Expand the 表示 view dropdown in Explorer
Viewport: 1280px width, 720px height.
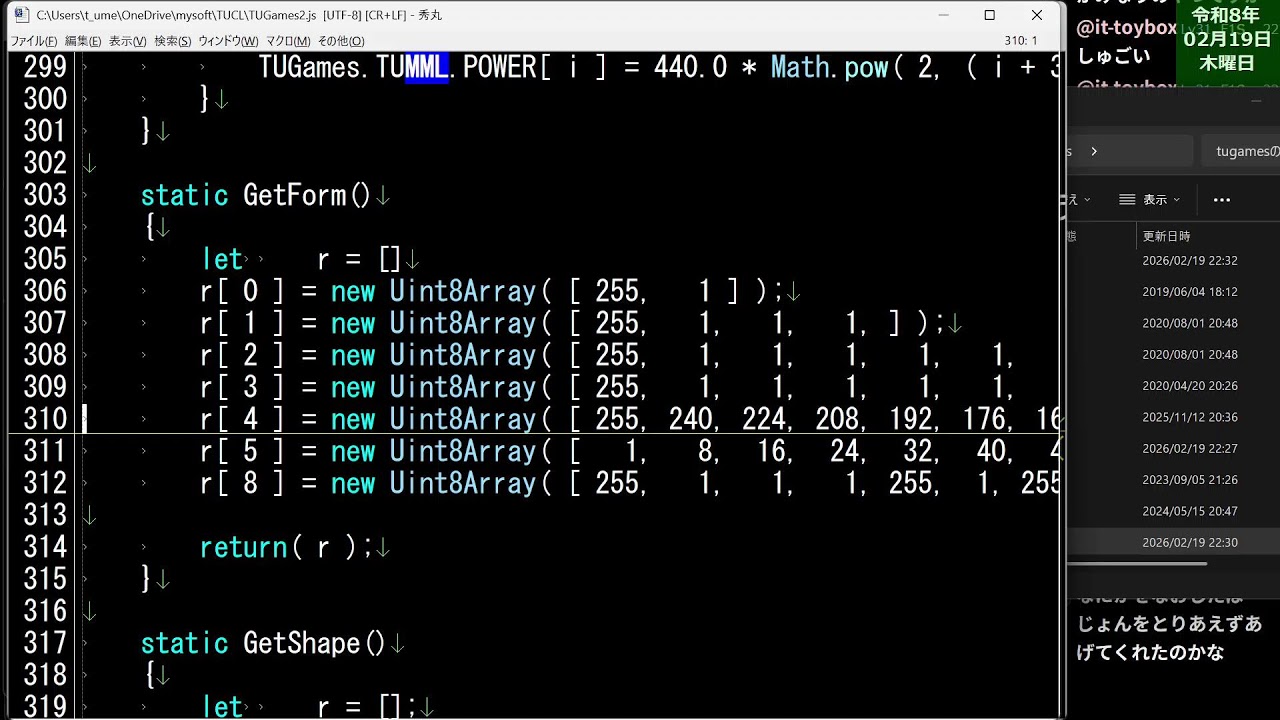click(1149, 200)
